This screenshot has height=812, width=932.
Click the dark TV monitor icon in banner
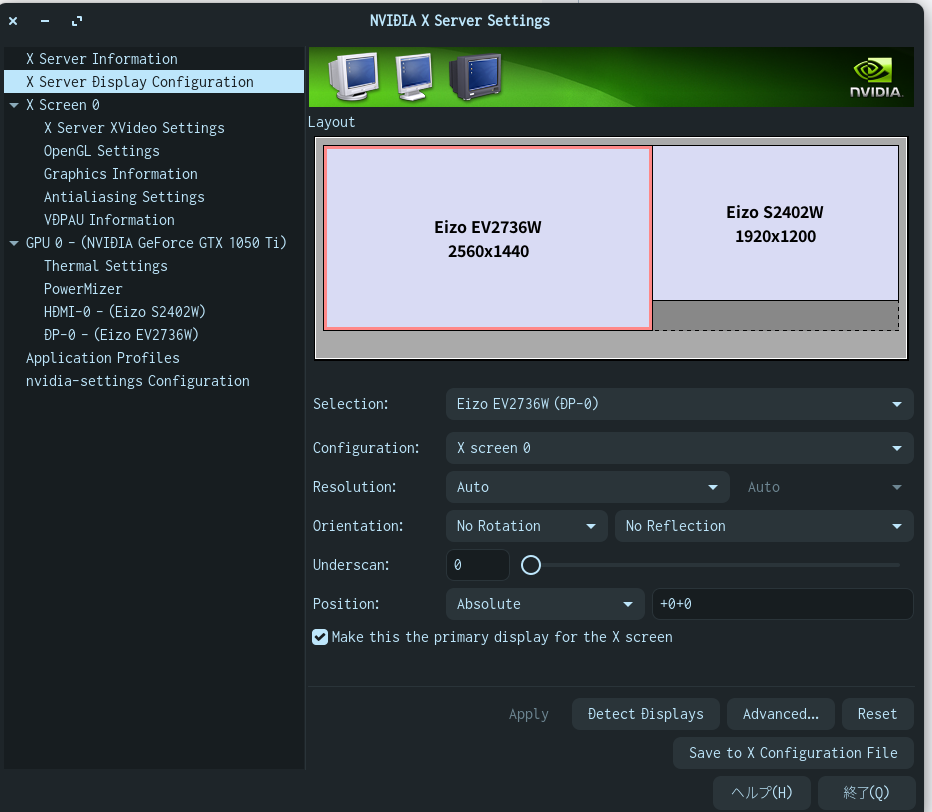click(x=474, y=76)
